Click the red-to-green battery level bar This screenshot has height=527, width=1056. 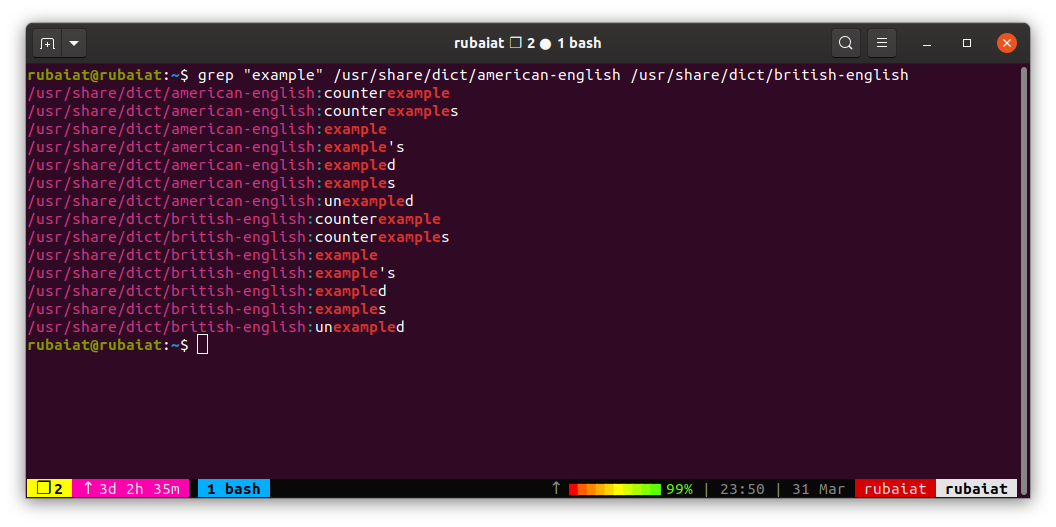point(614,489)
